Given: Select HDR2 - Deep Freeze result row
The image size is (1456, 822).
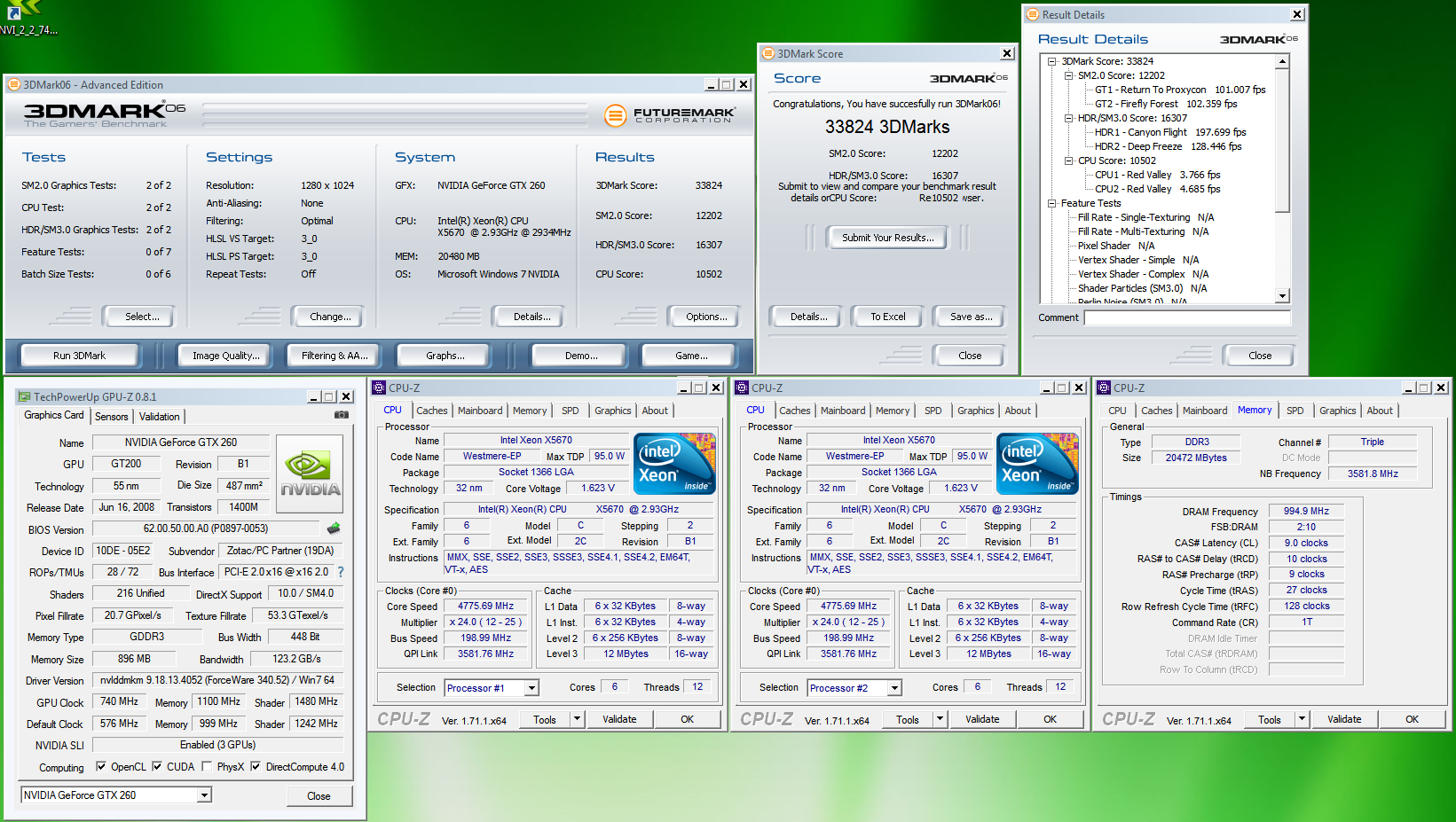Looking at the screenshot, I should tap(1168, 146).
